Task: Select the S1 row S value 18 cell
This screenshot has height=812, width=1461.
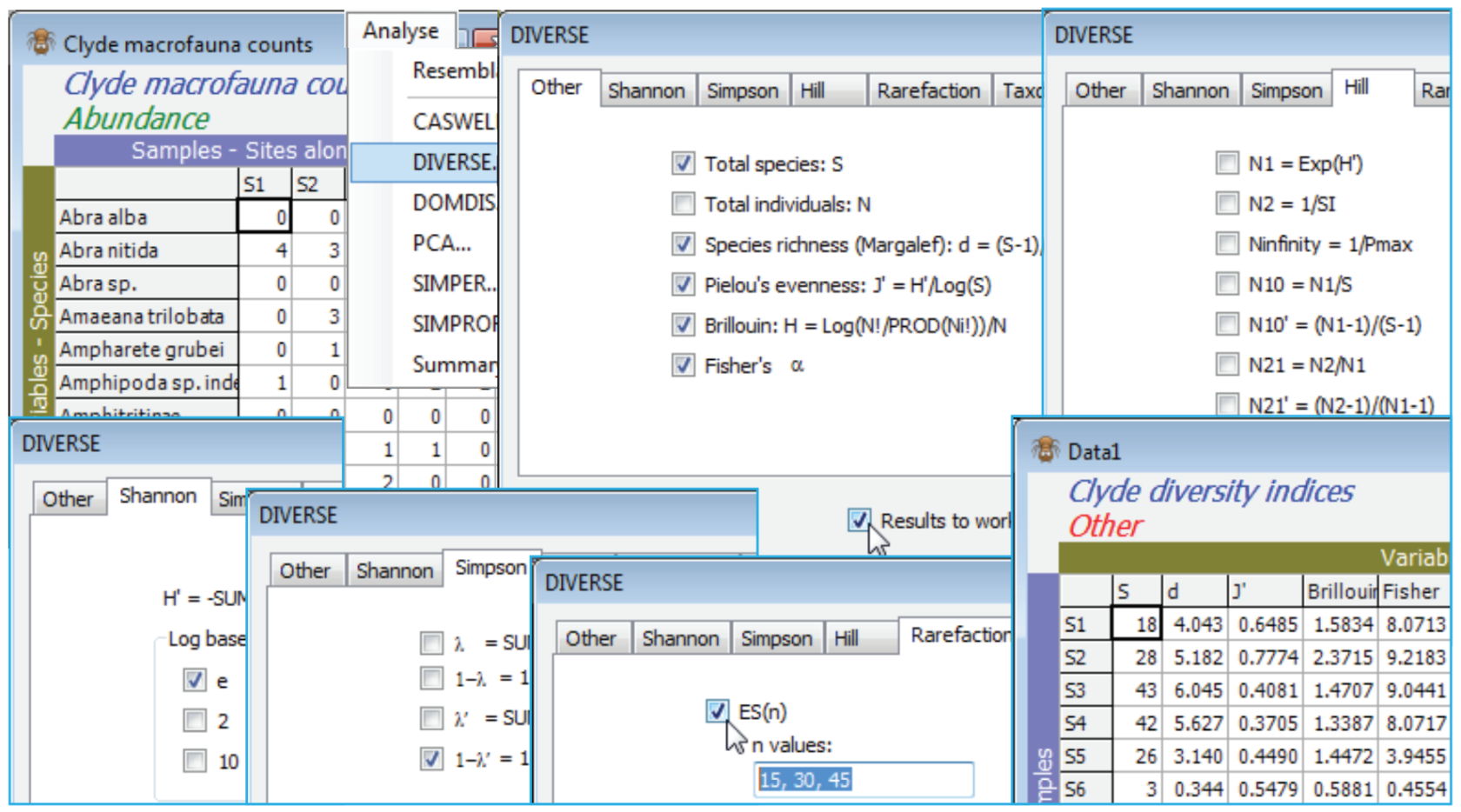Action: [1137, 624]
